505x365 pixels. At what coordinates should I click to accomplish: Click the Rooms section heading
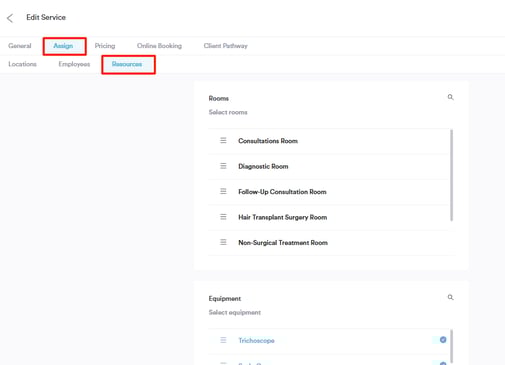point(219,98)
